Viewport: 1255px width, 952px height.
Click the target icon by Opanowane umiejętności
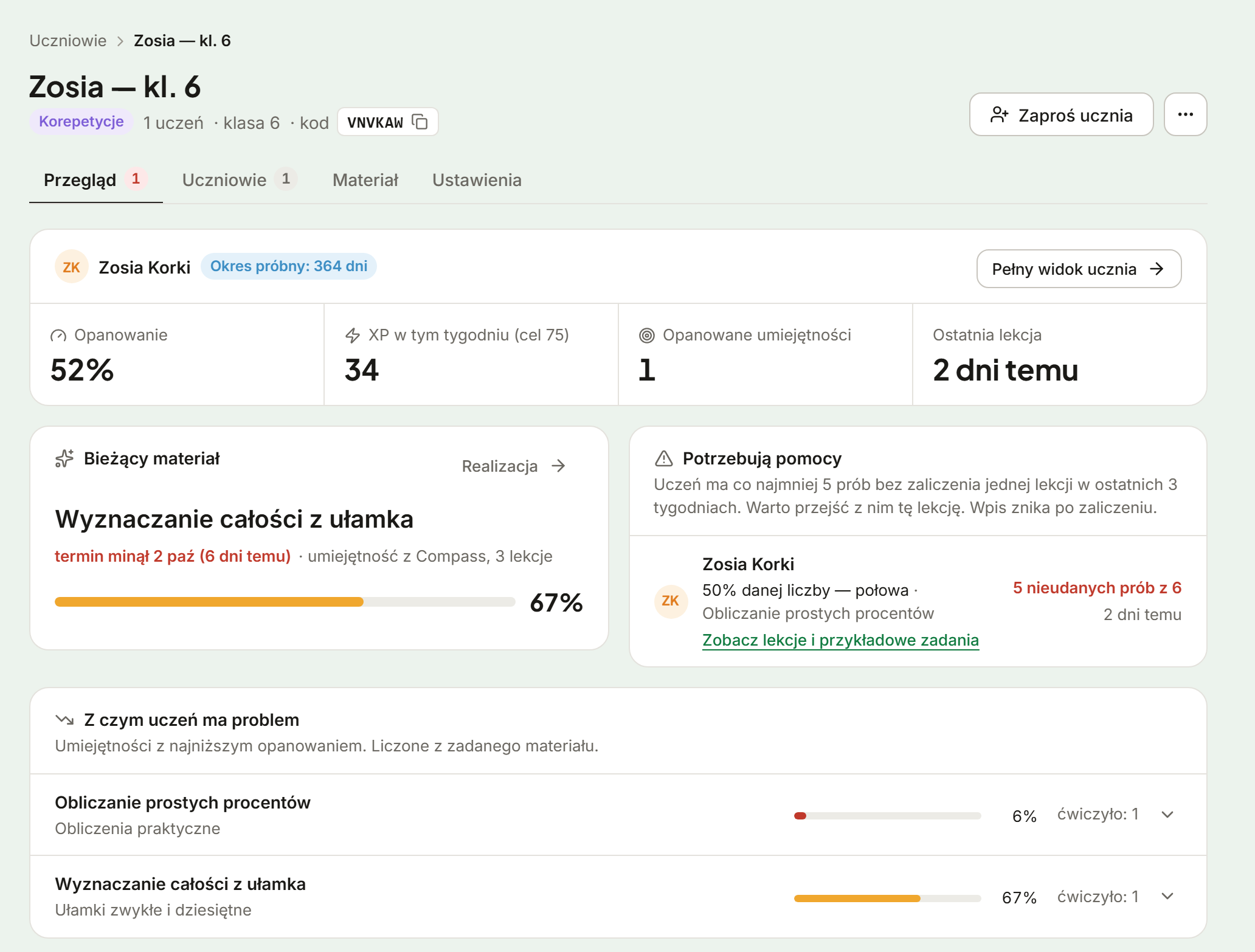(647, 336)
